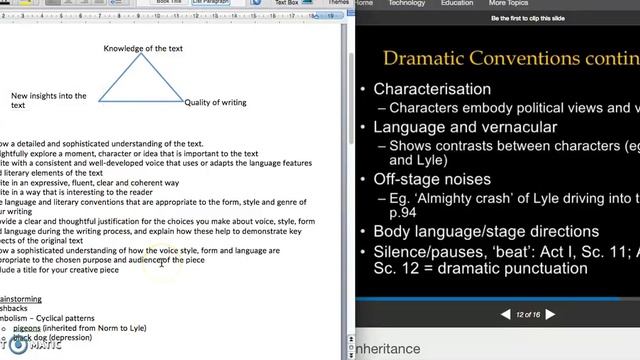Screen dimensions: 640x360
Task: Click the 'black dog (depression)' list item
Action: [x=52, y=338]
